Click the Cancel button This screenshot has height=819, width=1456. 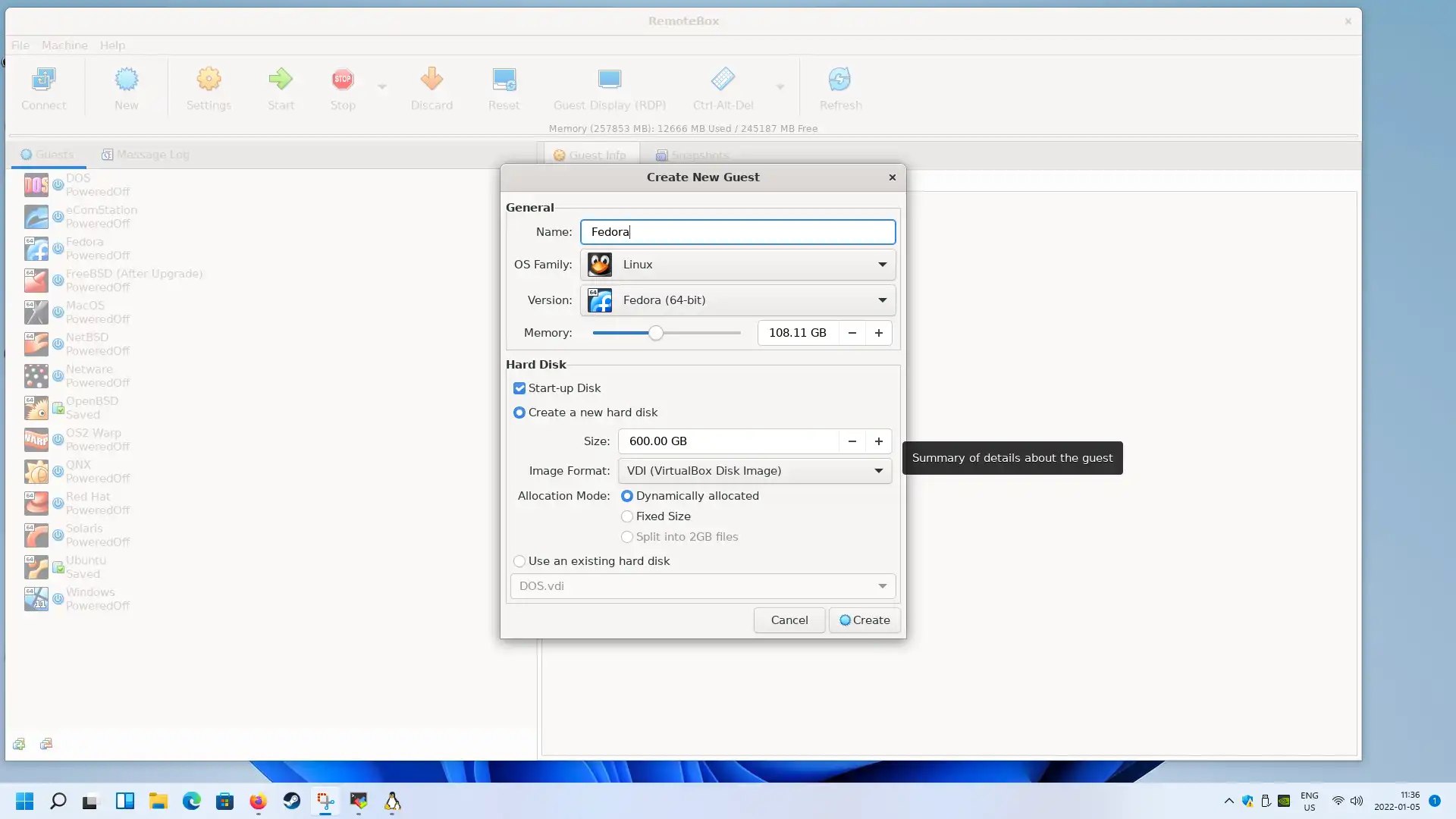click(789, 619)
